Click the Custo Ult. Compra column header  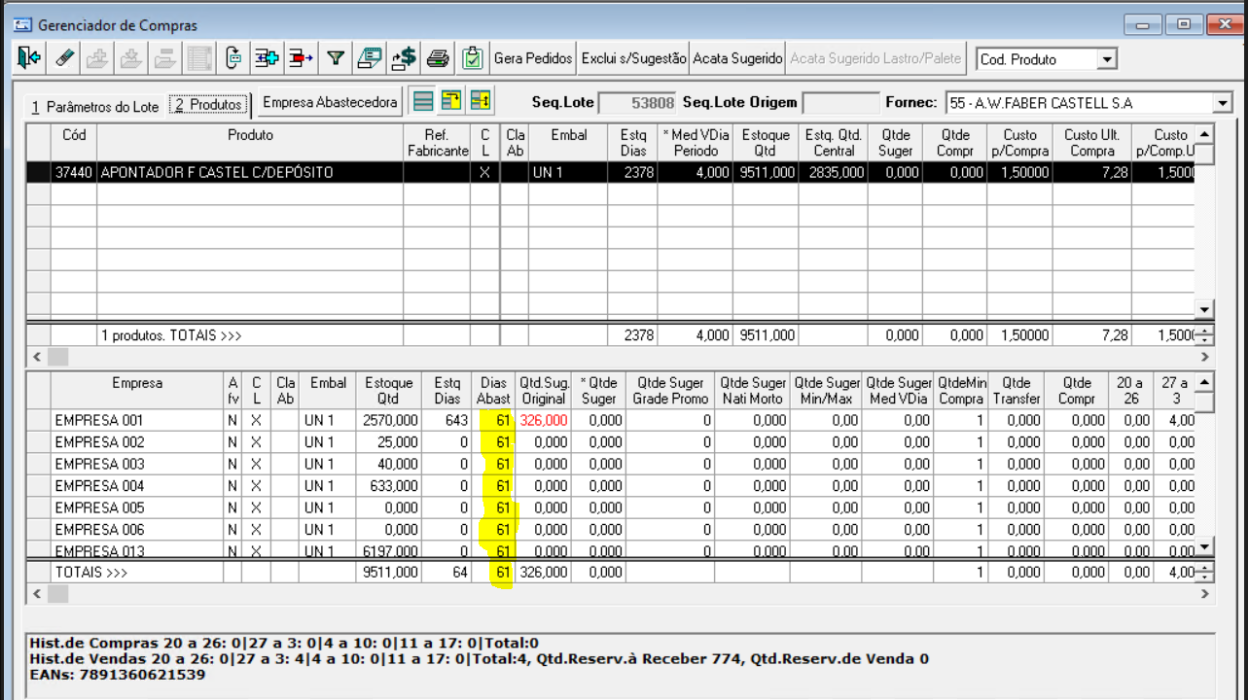pos(1092,142)
